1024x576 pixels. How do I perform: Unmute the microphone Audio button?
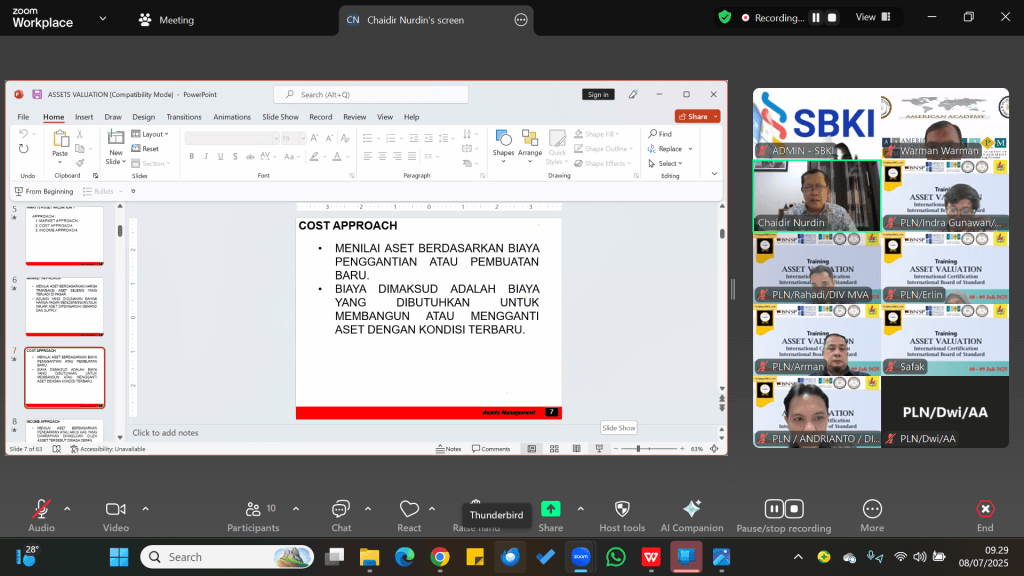pyautogui.click(x=41, y=516)
